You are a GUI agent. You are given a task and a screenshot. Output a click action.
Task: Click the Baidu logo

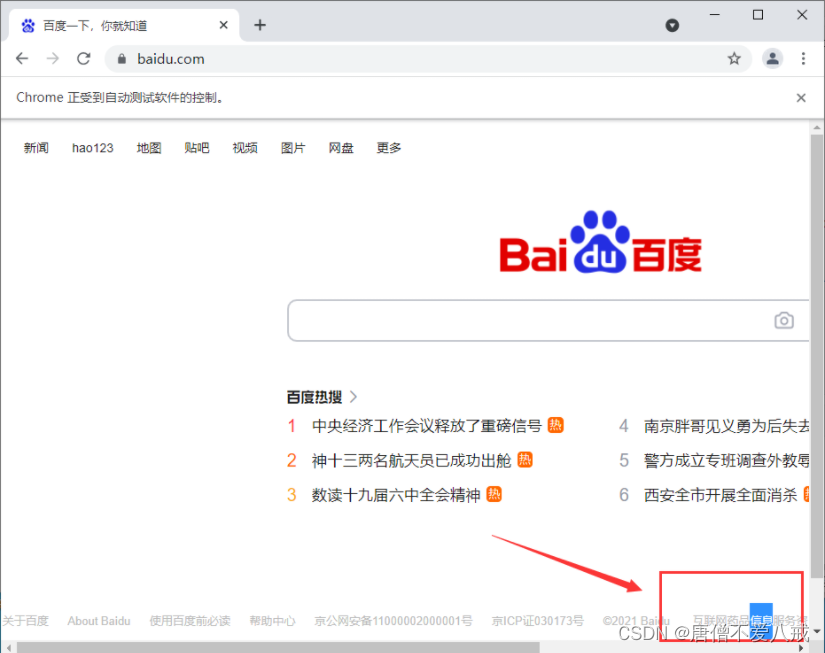600,243
